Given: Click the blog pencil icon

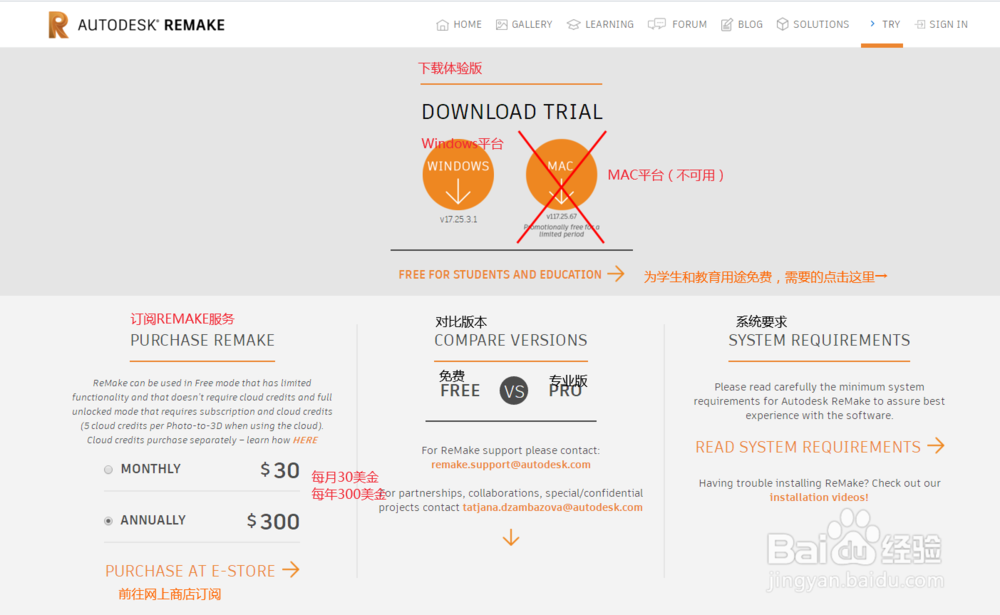Looking at the screenshot, I should 726,25.
